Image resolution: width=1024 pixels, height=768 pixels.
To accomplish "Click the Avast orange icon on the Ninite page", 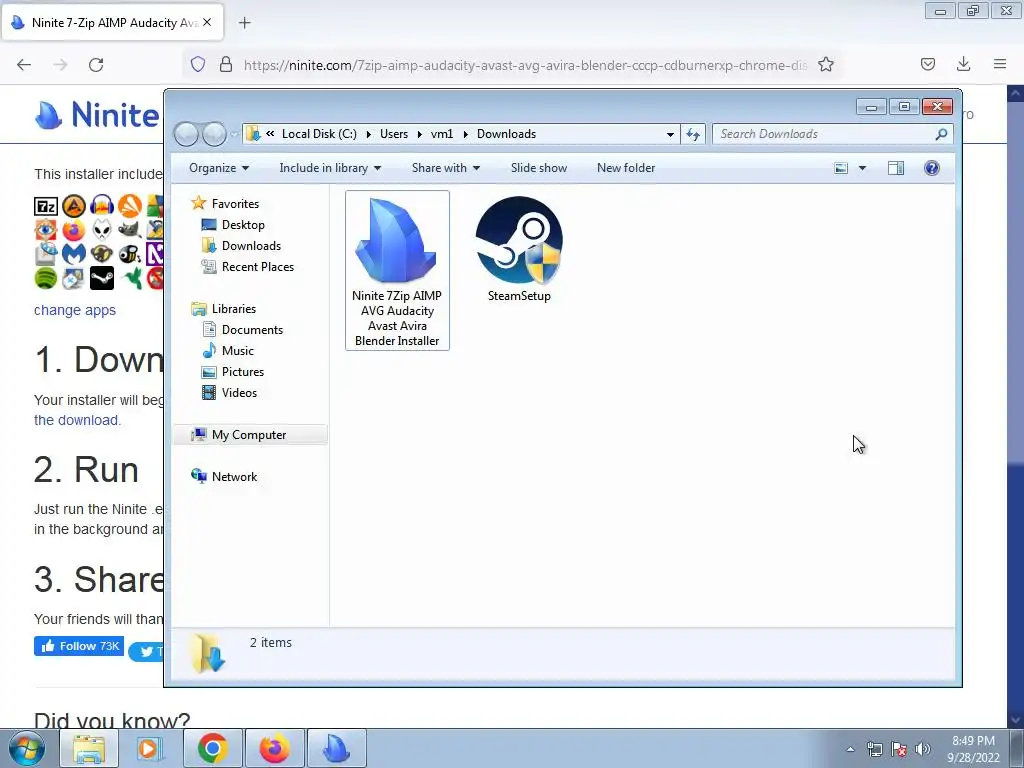I will coord(130,206).
